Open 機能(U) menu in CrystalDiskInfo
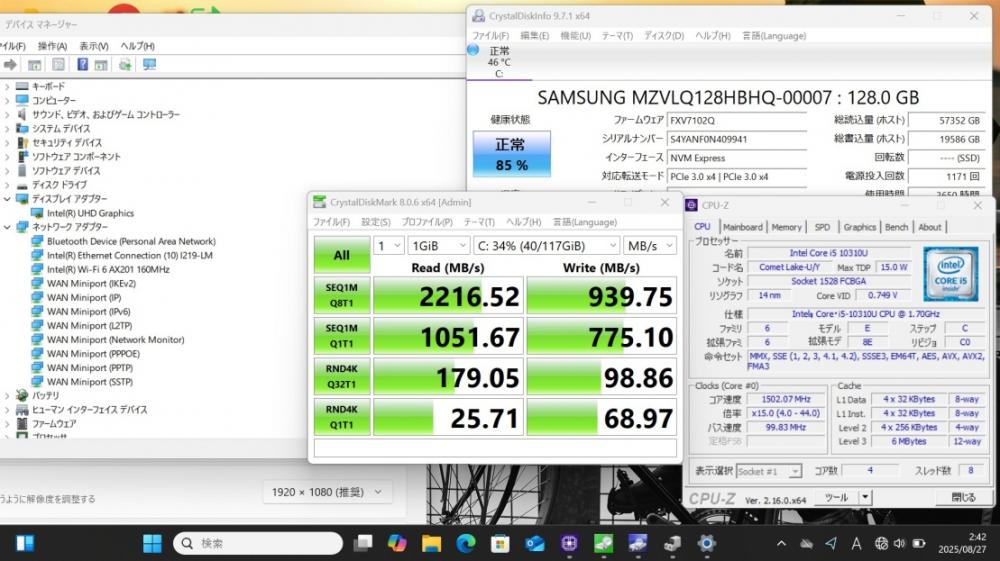1000x561 pixels. coord(575,36)
